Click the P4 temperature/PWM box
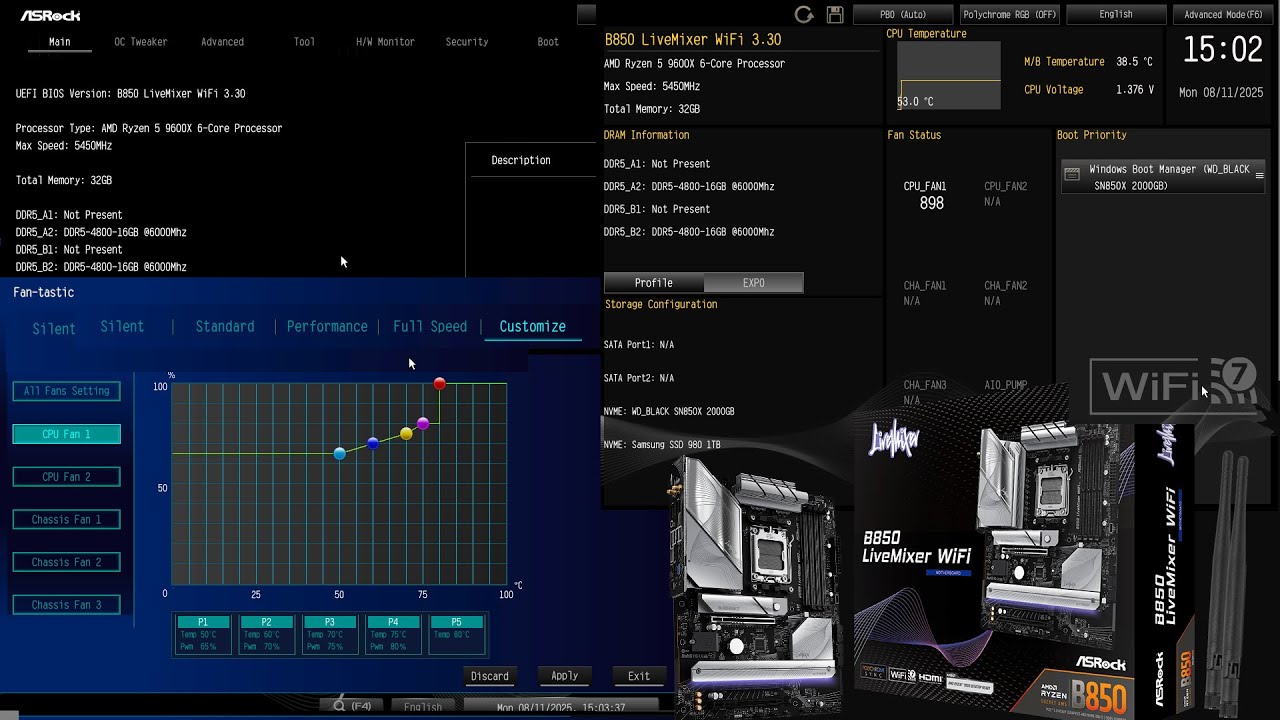 (393, 634)
